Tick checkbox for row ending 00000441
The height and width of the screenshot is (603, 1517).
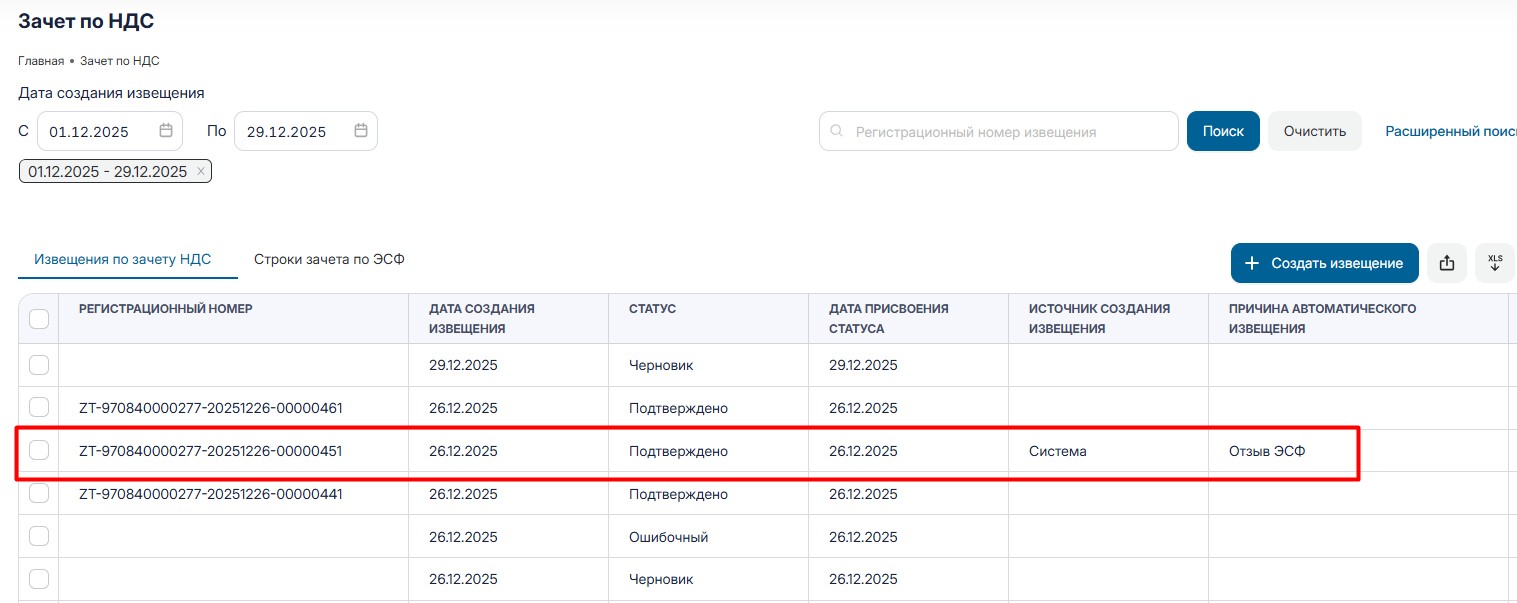39,494
